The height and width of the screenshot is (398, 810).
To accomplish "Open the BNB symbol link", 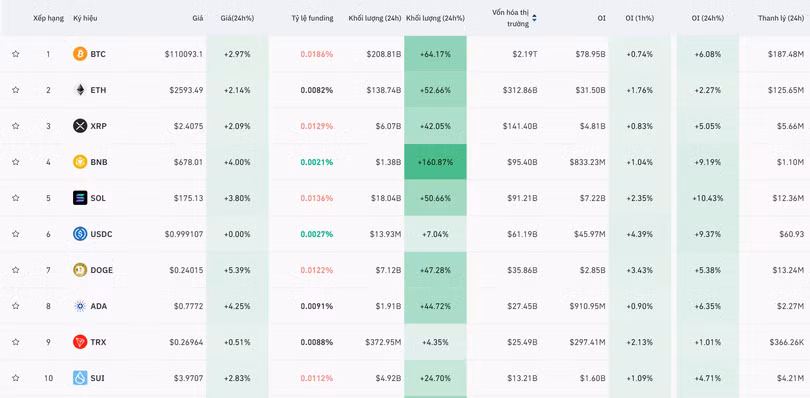I will click(x=99, y=162).
